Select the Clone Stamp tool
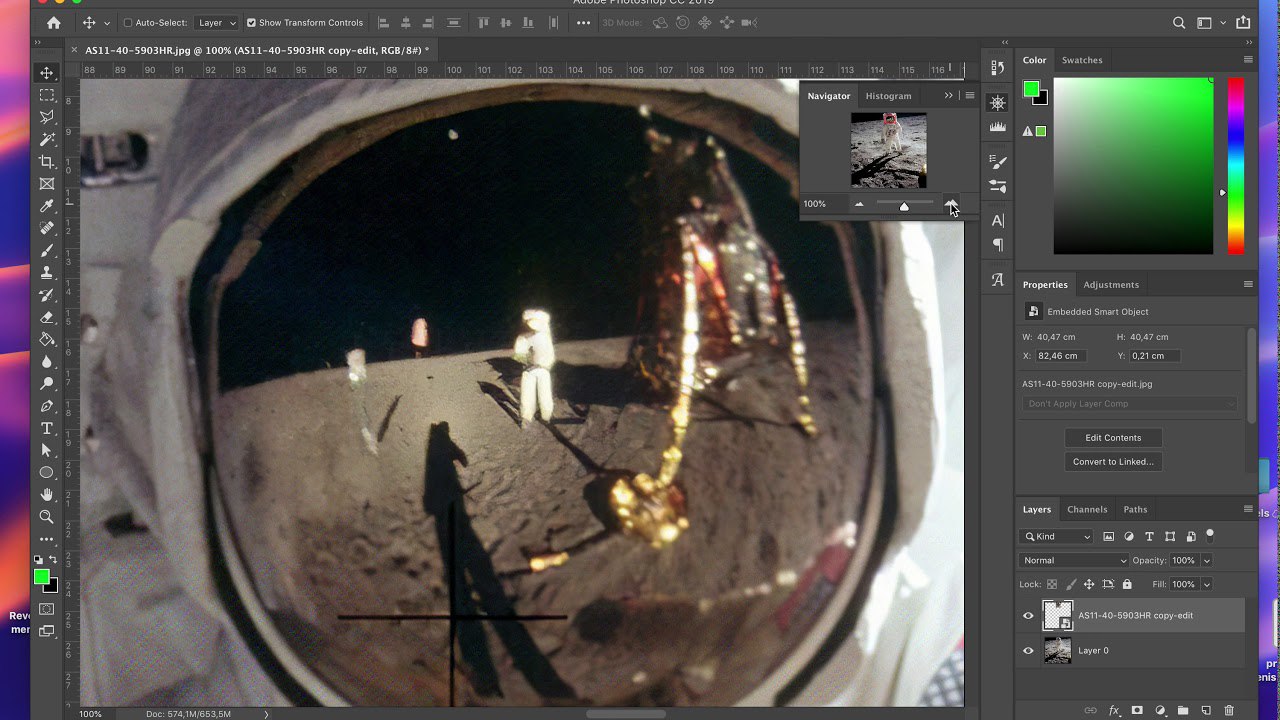The image size is (1280, 720). tap(46, 272)
